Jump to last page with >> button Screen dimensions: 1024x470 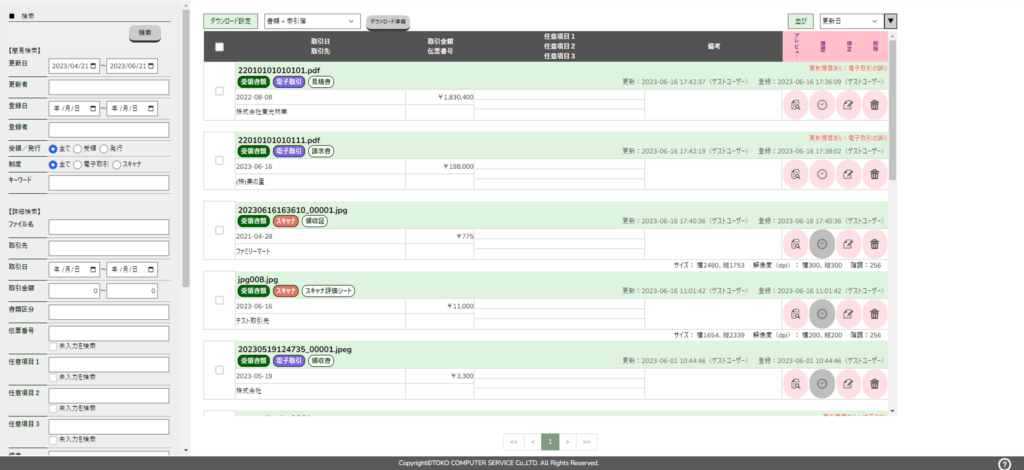(x=587, y=440)
